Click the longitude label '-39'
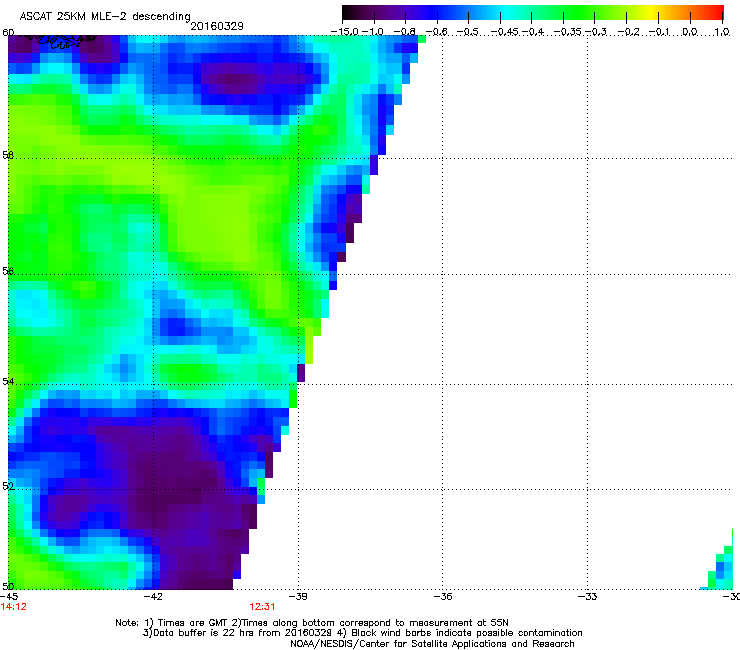This screenshot has width=740, height=650. [297, 597]
